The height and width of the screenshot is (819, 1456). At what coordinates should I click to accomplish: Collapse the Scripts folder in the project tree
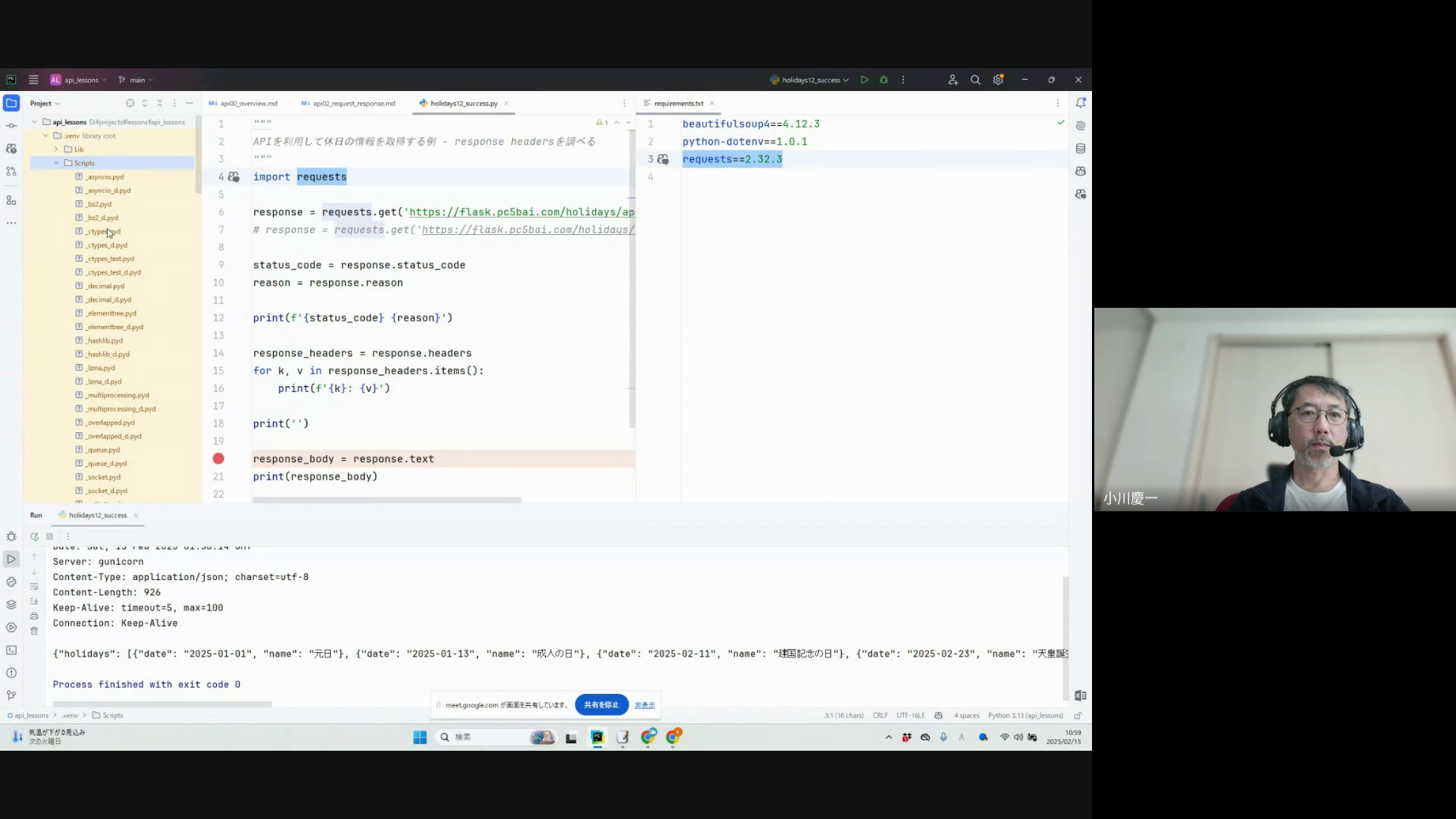click(x=56, y=163)
